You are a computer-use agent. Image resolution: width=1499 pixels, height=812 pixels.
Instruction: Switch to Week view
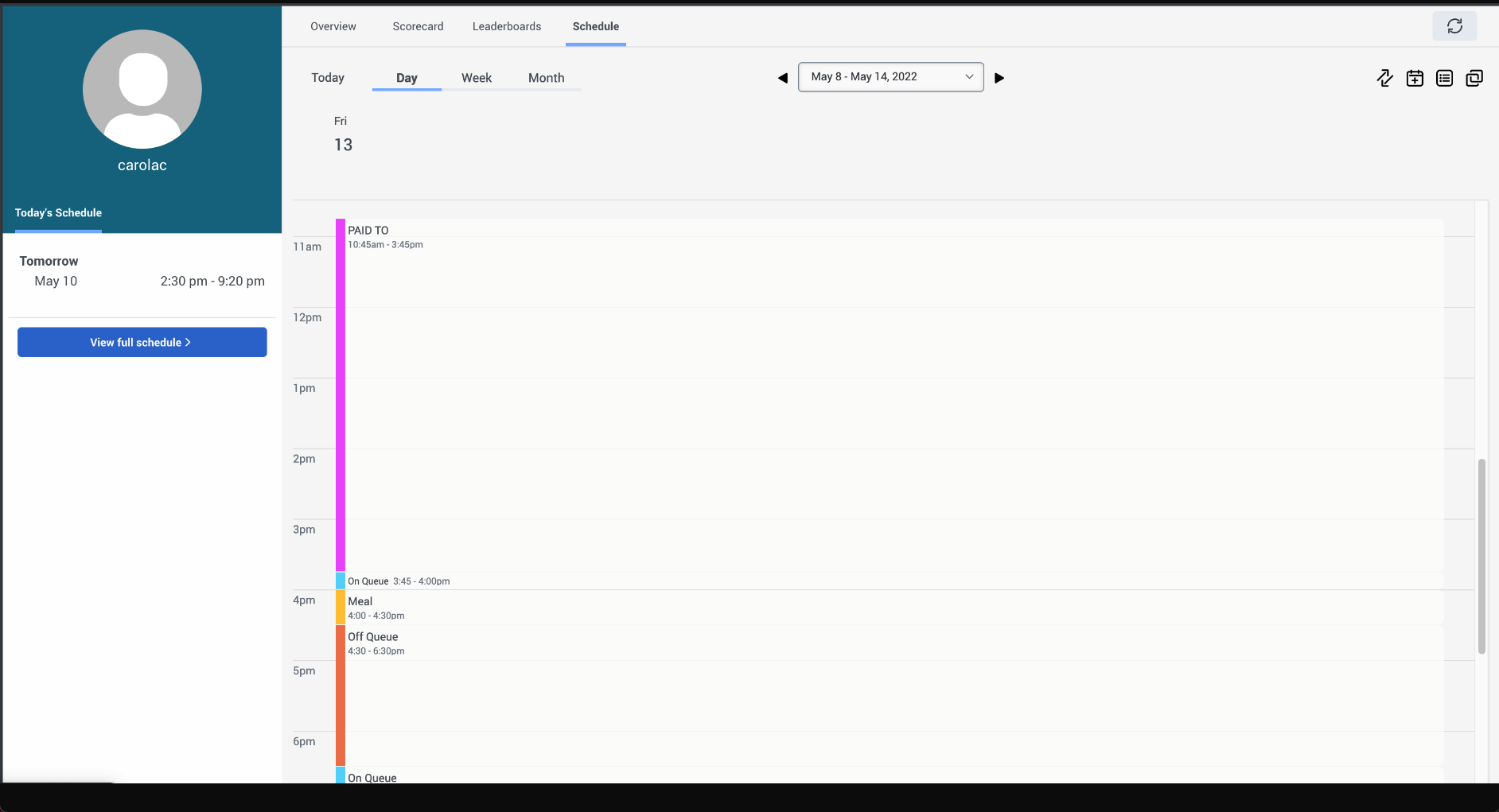click(x=477, y=78)
